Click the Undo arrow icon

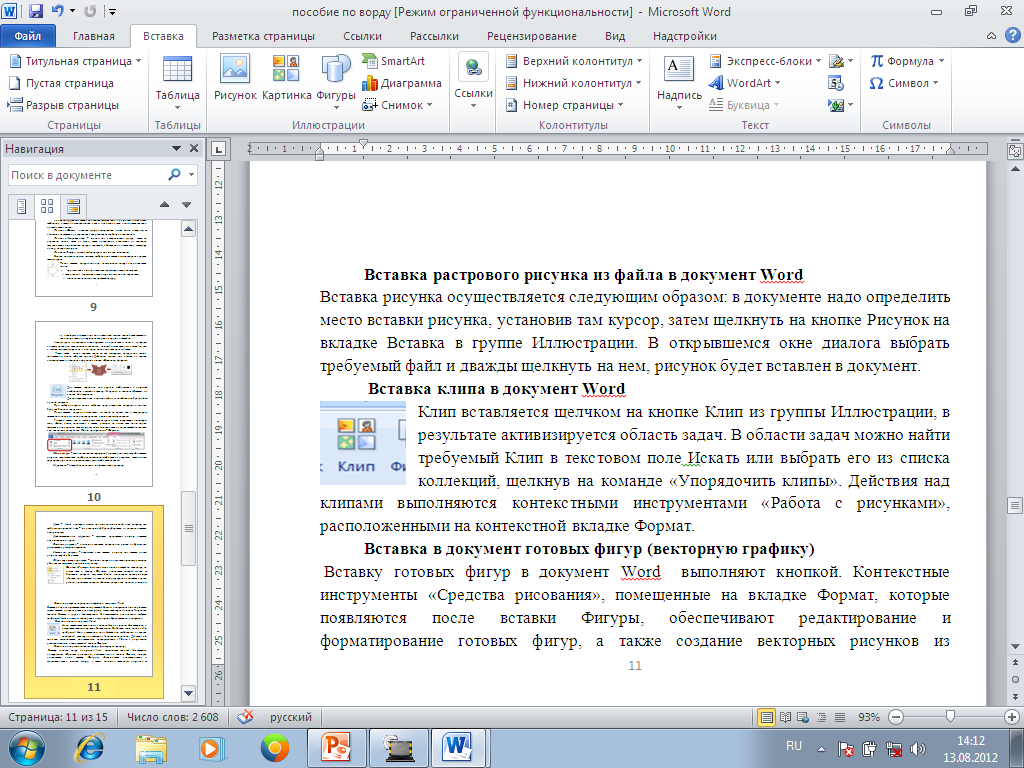pyautogui.click(x=57, y=11)
